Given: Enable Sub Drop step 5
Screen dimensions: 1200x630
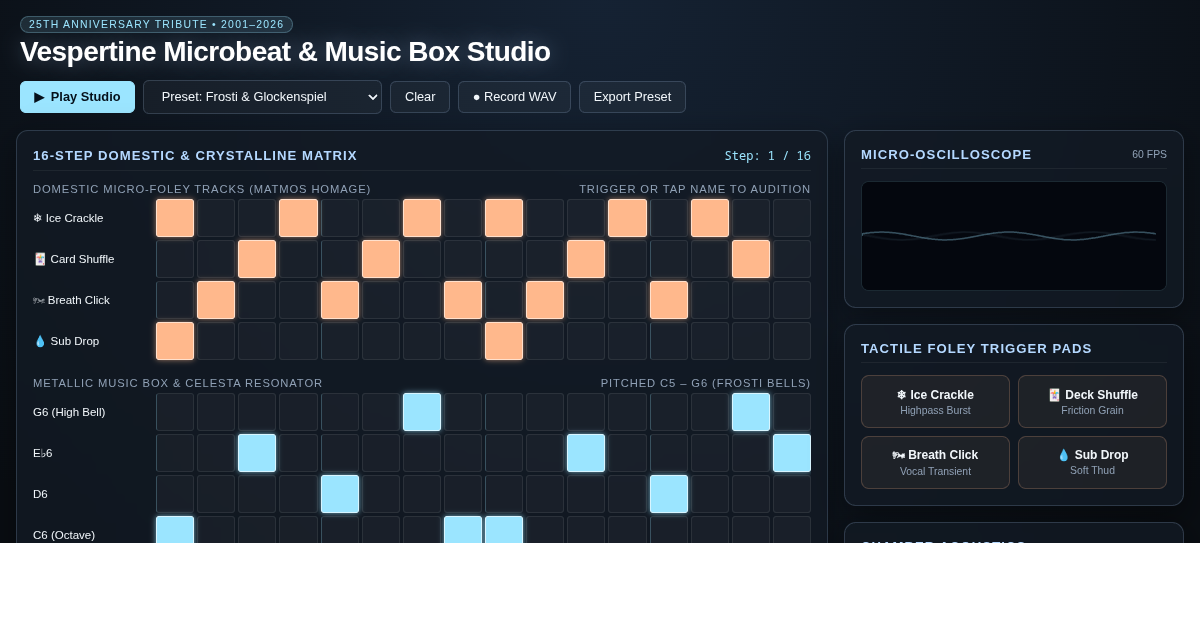Looking at the screenshot, I should click(x=340, y=341).
